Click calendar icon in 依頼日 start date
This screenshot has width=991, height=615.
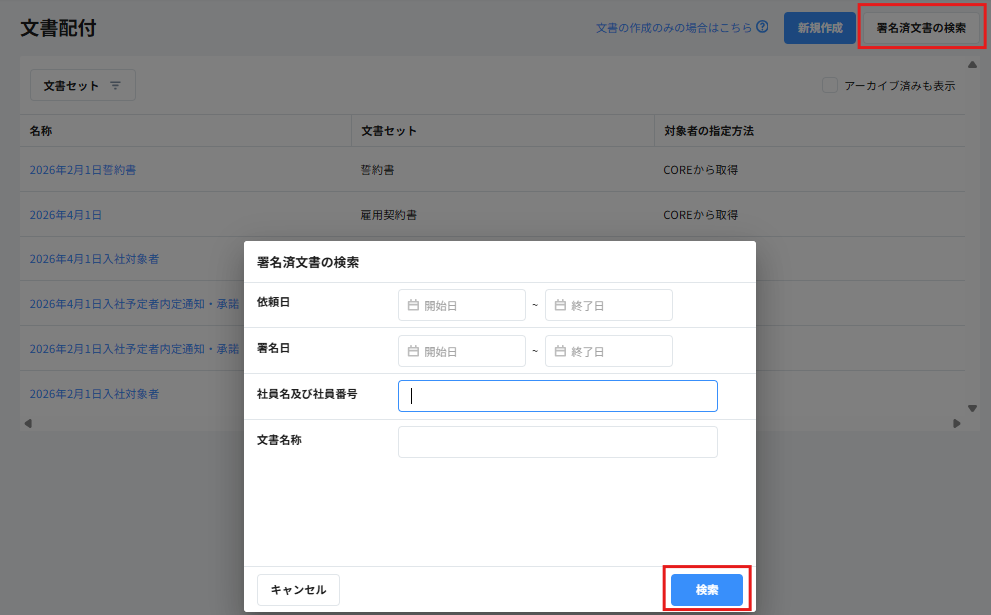click(x=413, y=306)
